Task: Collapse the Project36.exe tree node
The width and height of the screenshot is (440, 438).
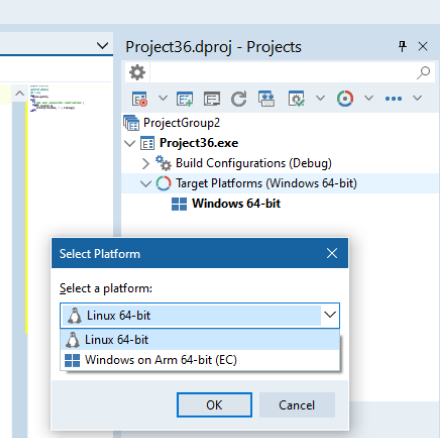Action: pyautogui.click(x=129, y=144)
